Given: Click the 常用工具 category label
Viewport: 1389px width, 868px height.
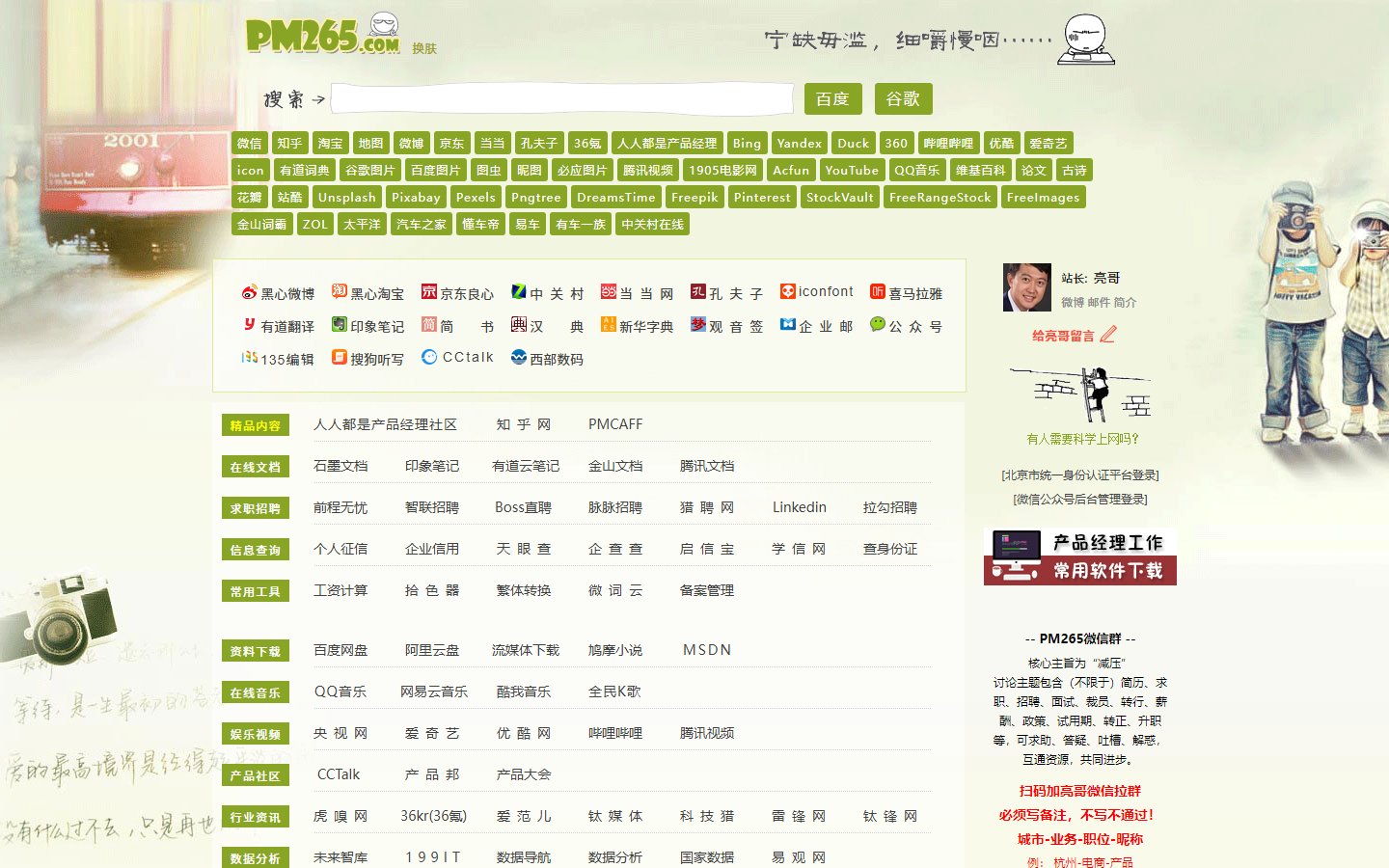Looking at the screenshot, I should 255,591.
